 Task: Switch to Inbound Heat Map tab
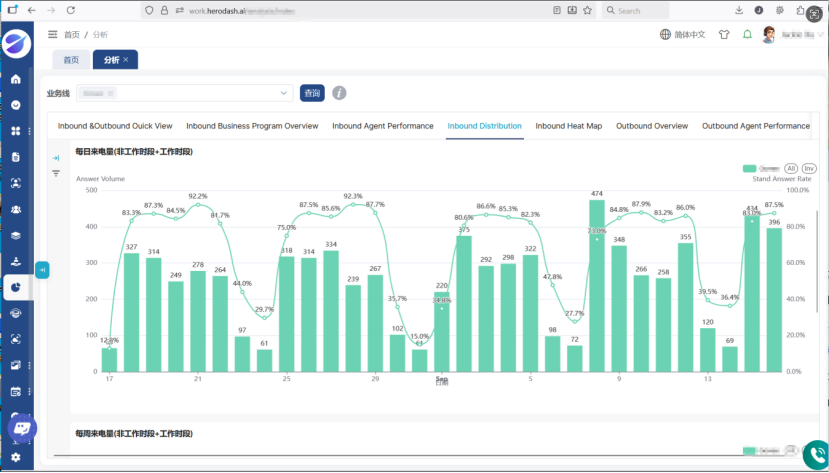click(x=568, y=126)
